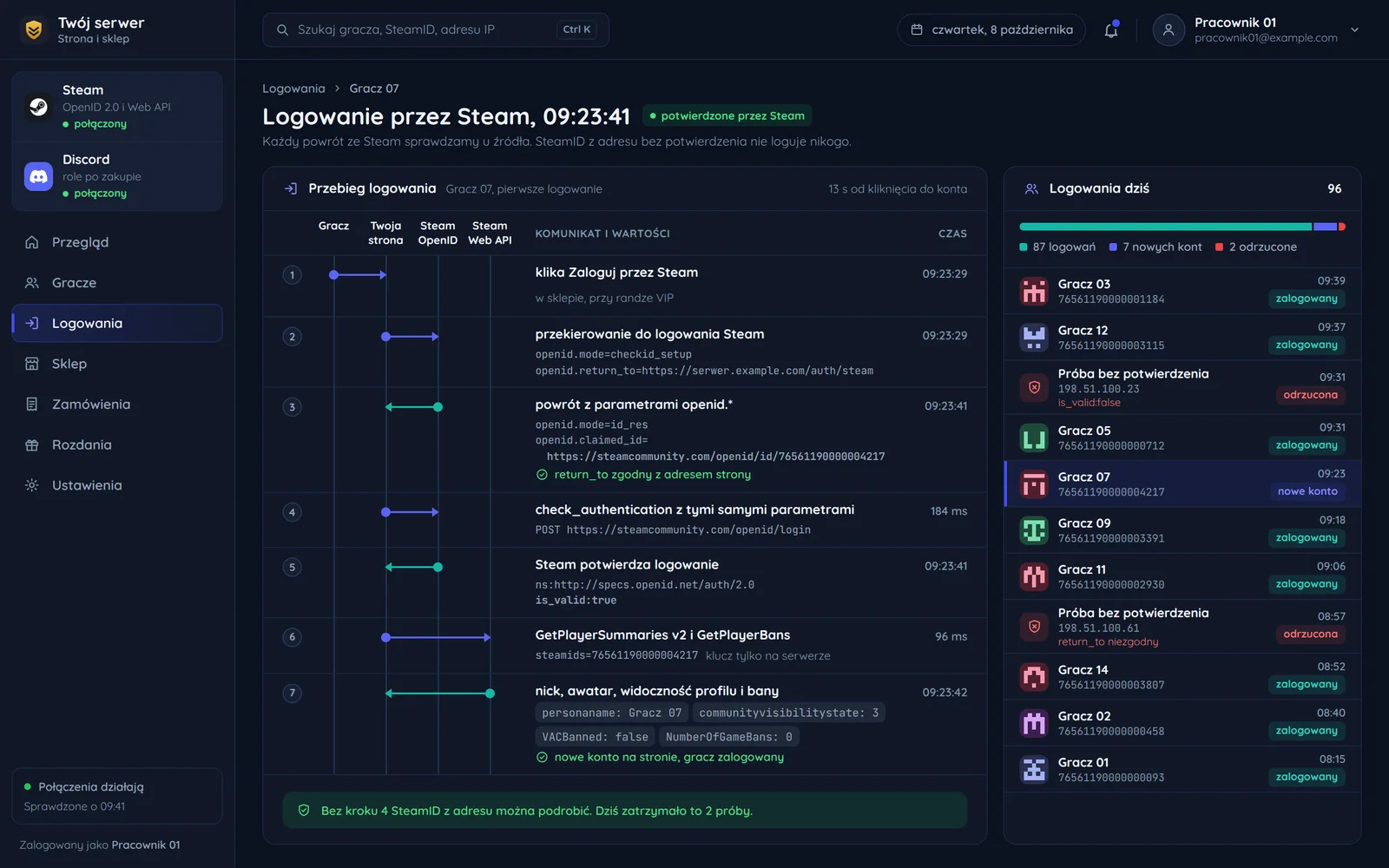Click the search magnifier icon
The height and width of the screenshot is (868, 1389).
tap(282, 30)
